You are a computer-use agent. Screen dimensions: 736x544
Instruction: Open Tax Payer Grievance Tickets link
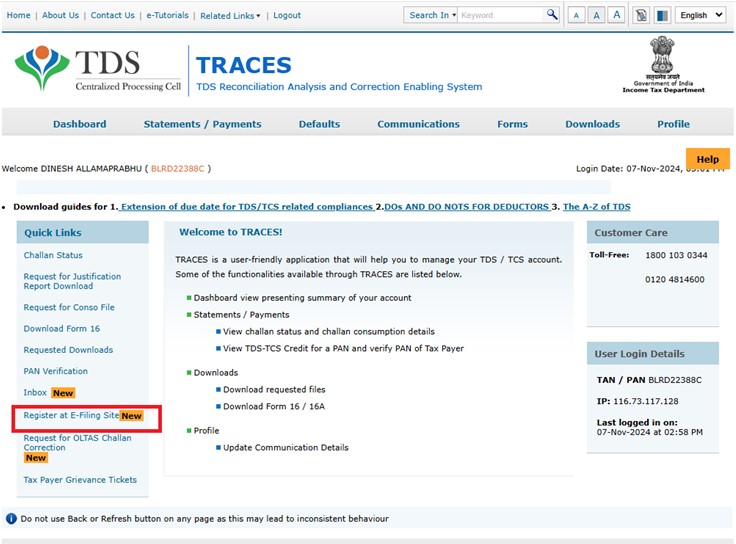(80, 480)
